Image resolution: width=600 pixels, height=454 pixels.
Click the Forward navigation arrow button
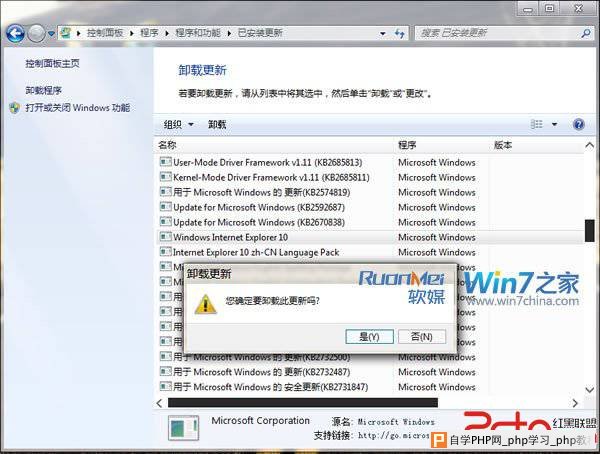(36, 34)
